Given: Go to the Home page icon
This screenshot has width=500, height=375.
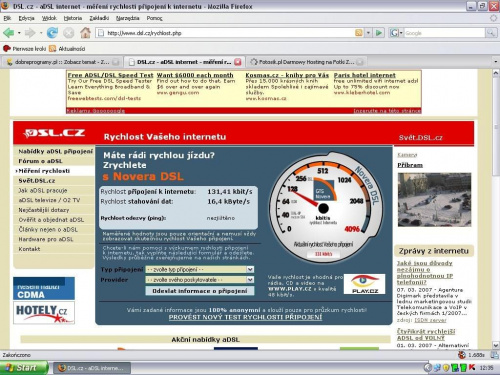Looking at the screenshot, I should tap(85, 33).
